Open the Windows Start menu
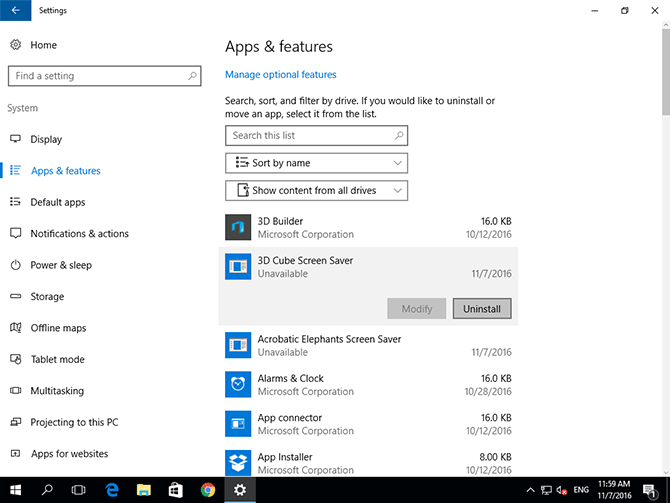This screenshot has width=670, height=503. click(x=15, y=490)
